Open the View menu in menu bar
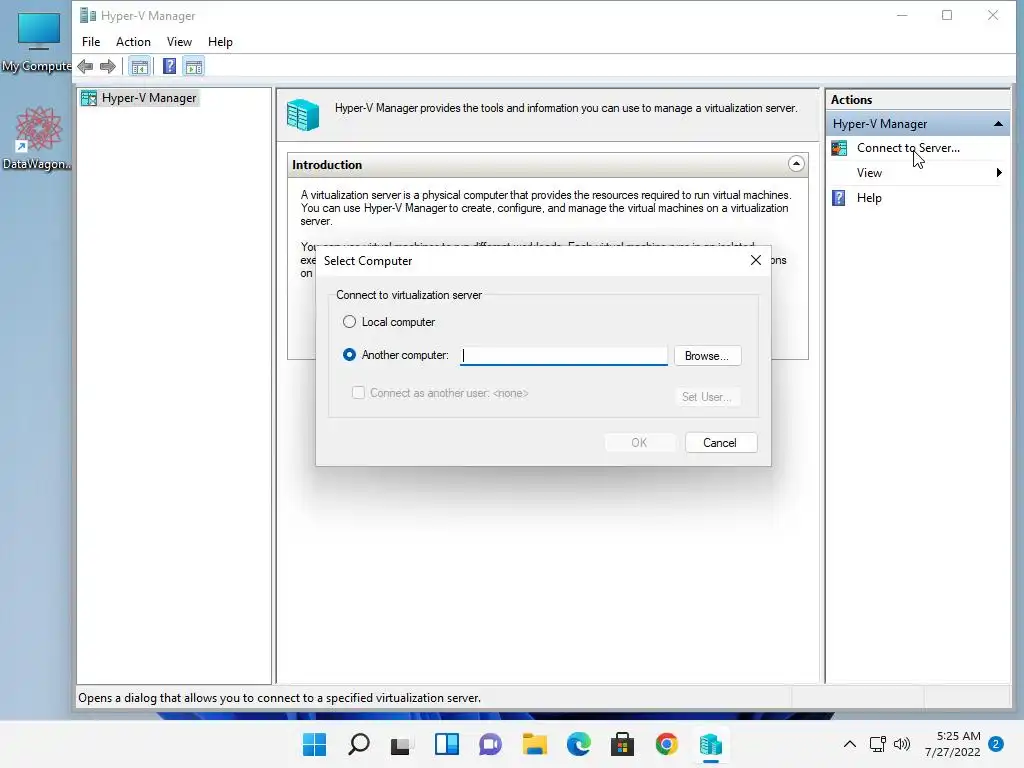 click(179, 42)
